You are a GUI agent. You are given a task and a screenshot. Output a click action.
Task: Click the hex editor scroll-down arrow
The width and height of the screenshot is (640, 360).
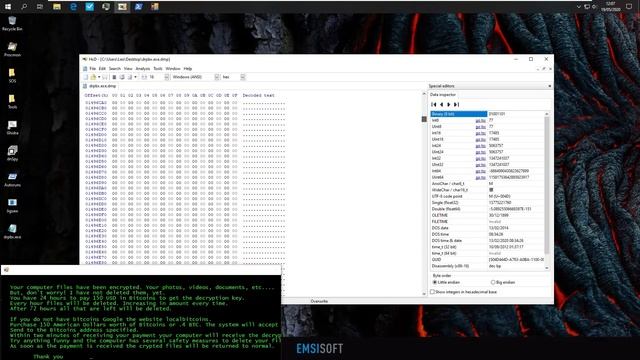click(x=424, y=293)
